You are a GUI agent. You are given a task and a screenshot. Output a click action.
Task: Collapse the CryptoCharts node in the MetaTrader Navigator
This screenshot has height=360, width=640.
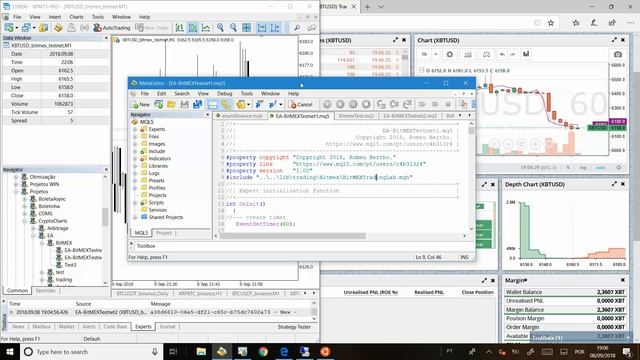[24, 221]
